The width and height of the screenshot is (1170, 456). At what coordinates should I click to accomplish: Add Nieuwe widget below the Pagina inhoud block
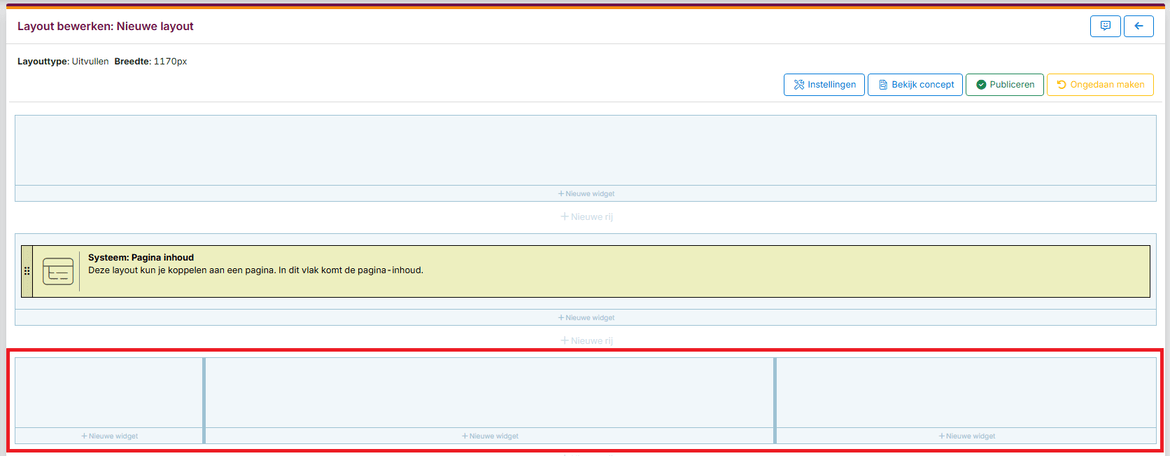[585, 317]
